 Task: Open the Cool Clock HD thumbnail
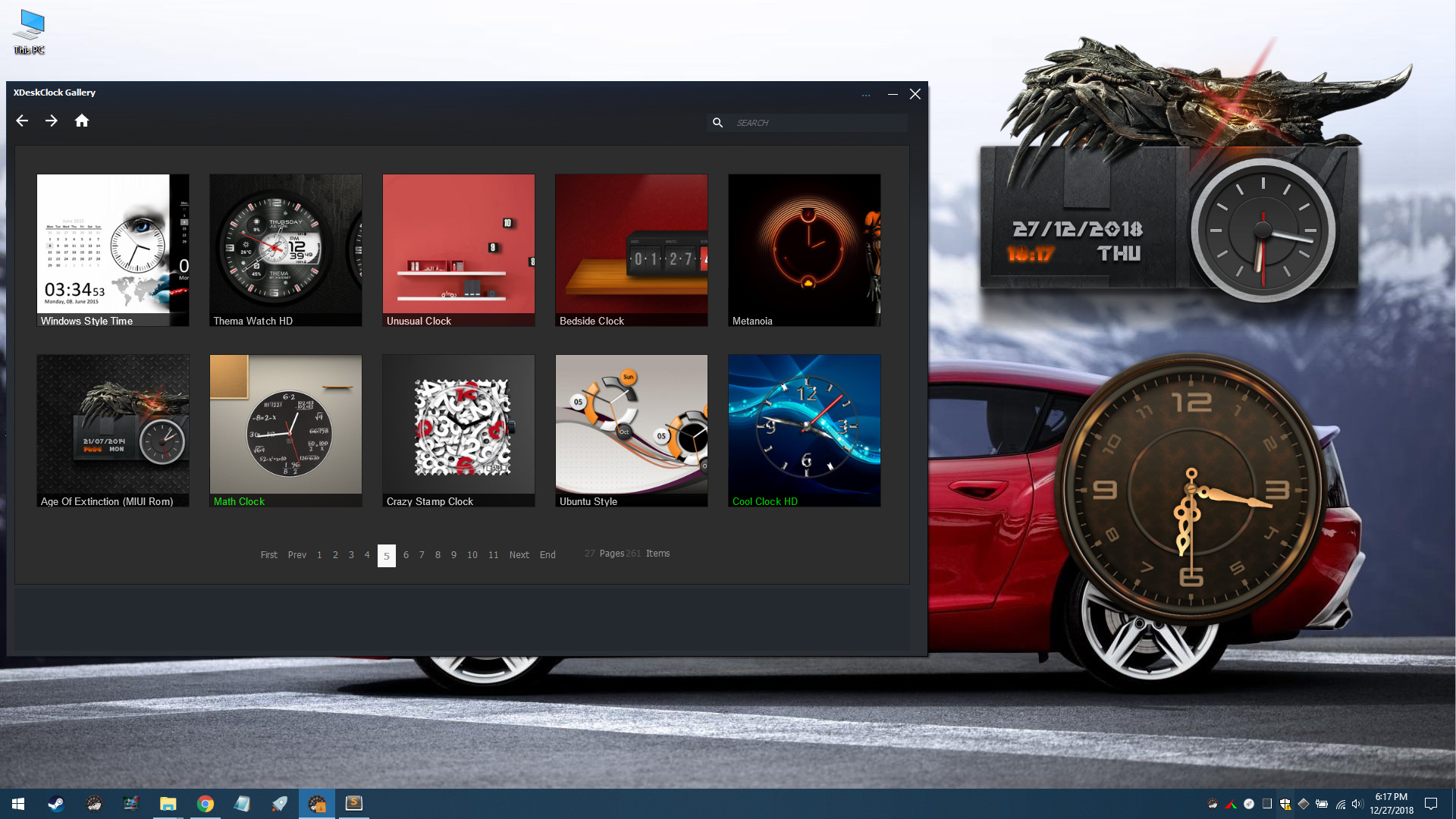(804, 430)
